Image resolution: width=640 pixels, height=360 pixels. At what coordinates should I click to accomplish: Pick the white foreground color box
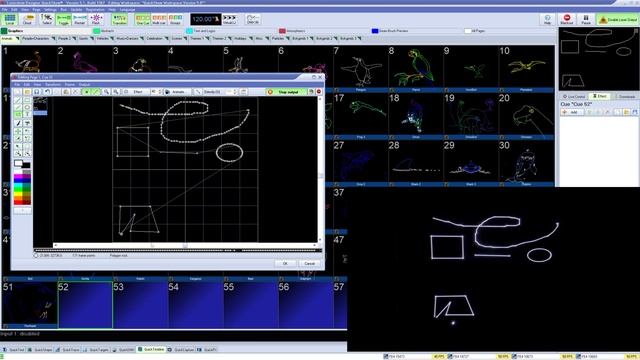point(18,163)
